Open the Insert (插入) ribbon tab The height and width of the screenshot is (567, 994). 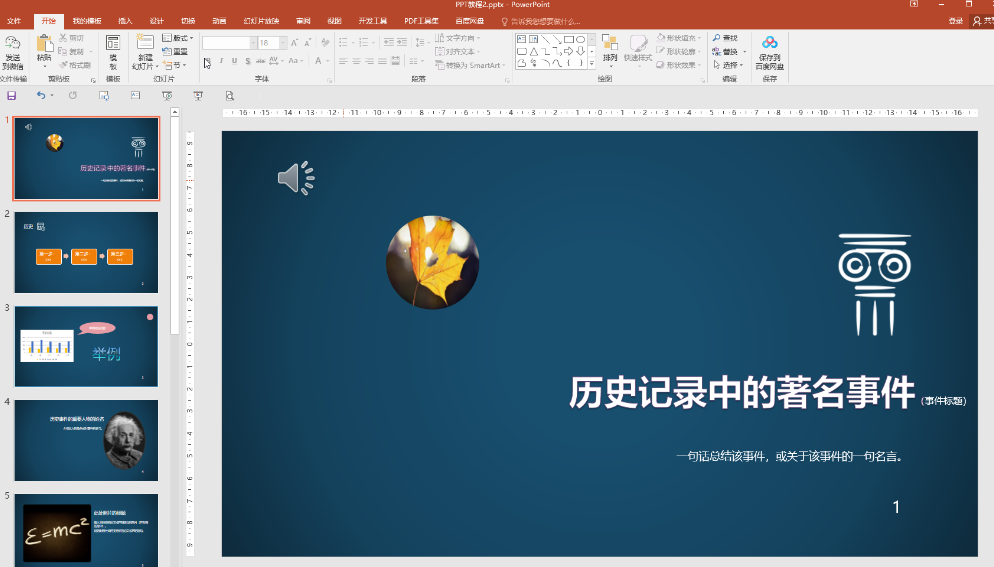click(124, 20)
